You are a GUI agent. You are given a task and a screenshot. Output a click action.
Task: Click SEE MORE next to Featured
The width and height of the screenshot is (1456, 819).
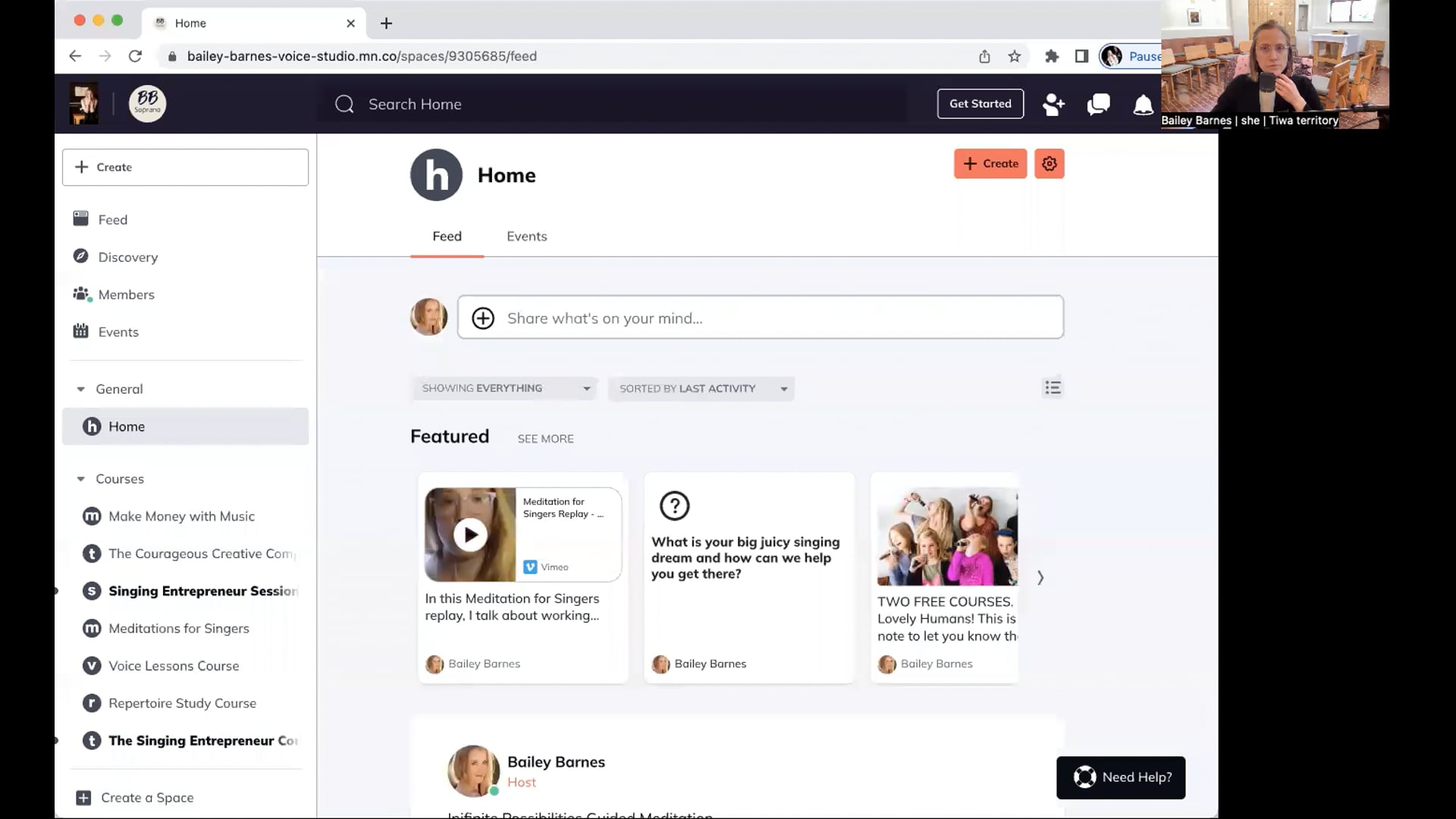pos(545,439)
